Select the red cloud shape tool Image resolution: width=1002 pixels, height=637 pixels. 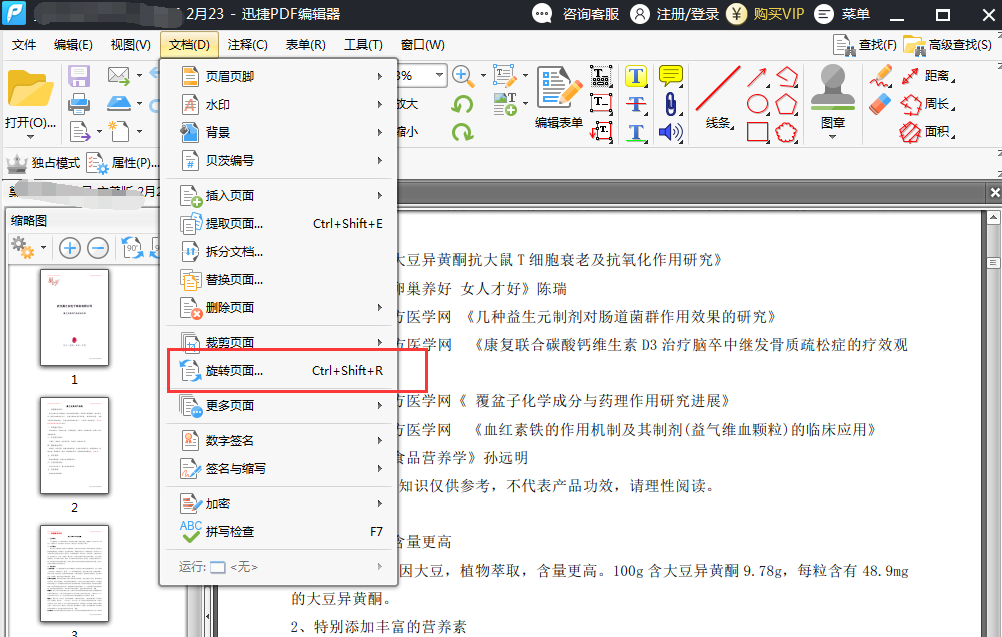(x=787, y=132)
